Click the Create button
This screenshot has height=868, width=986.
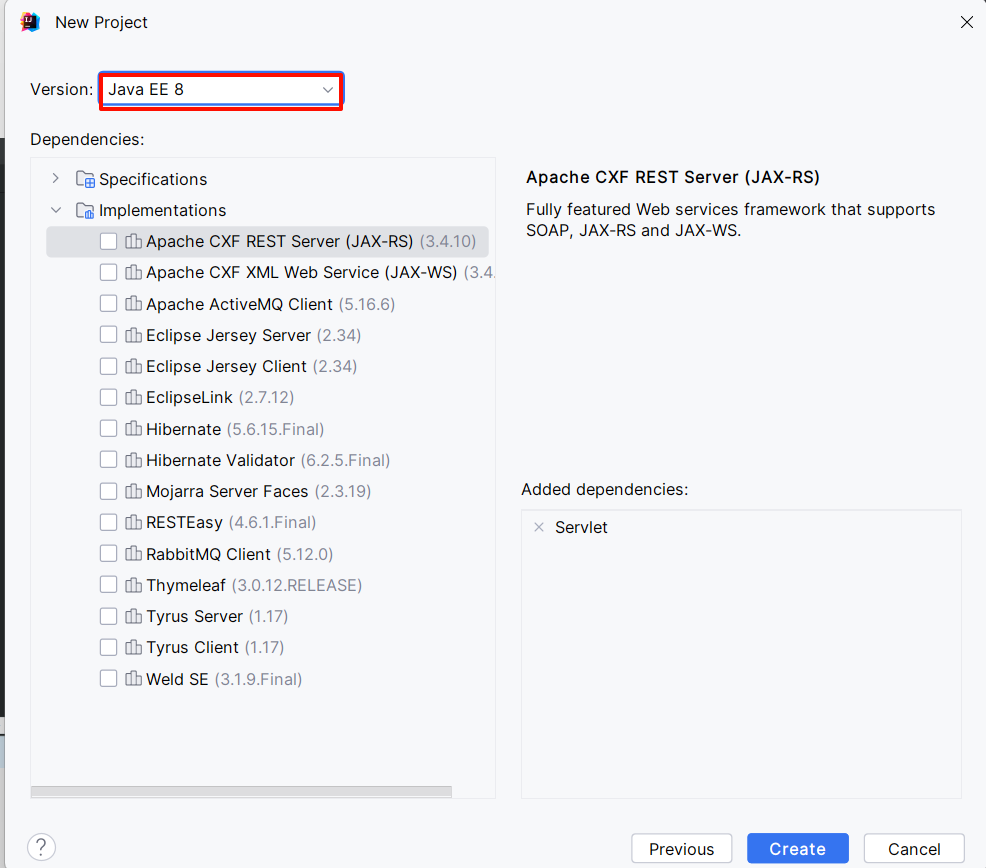797,849
